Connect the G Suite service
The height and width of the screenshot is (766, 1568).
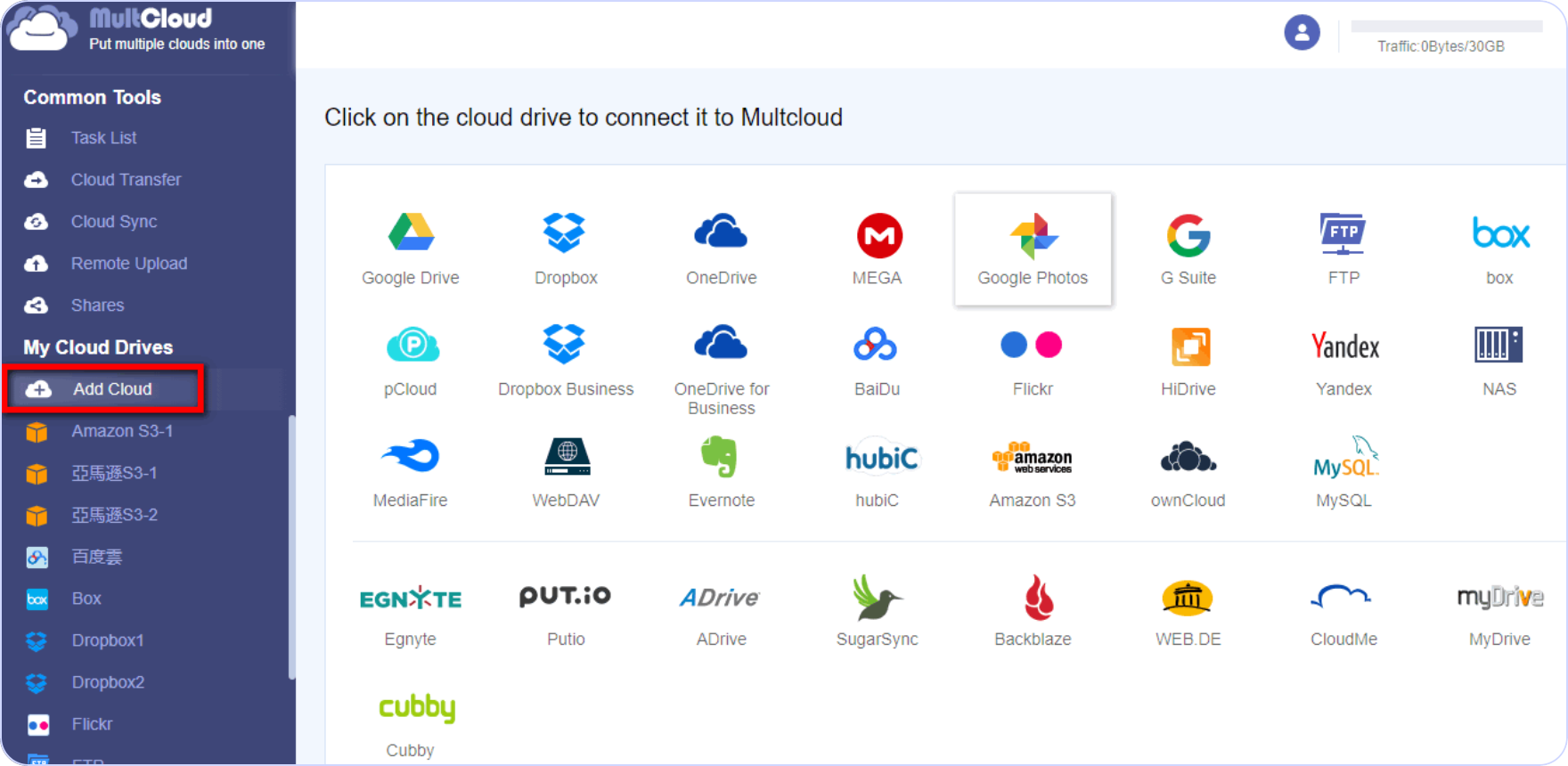(x=1188, y=249)
